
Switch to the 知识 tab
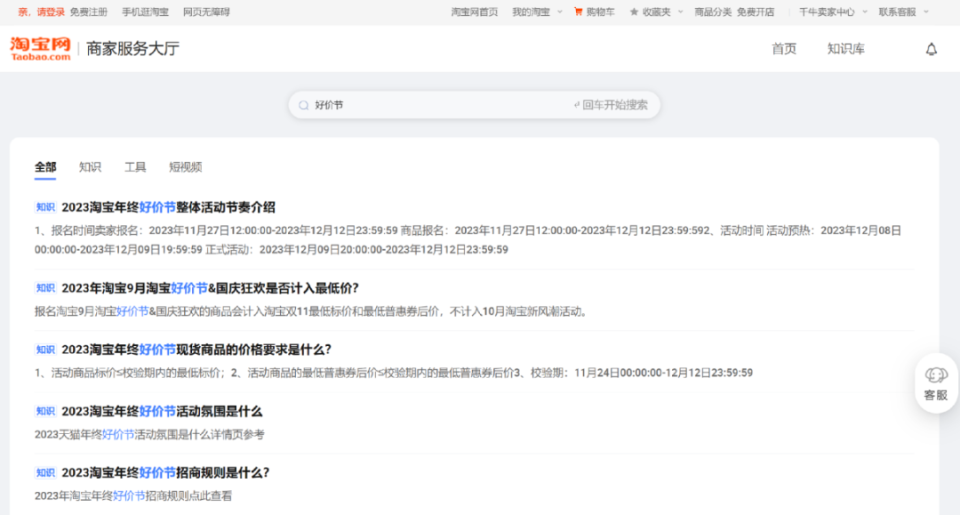90,167
